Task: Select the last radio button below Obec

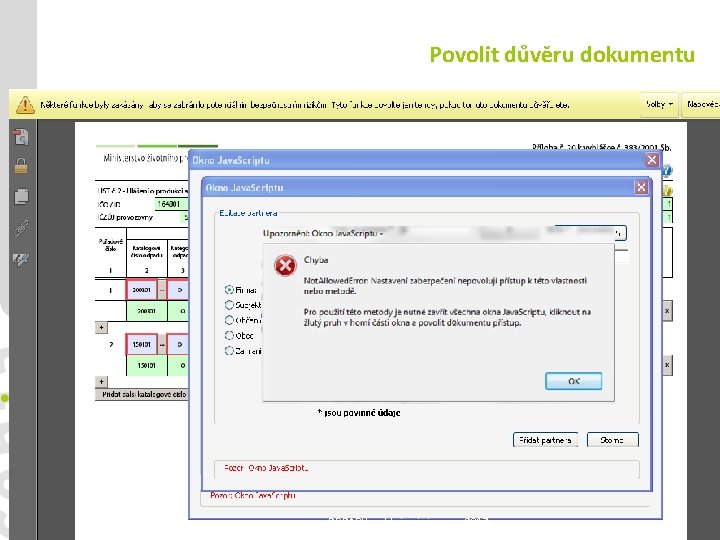Action: [229, 351]
